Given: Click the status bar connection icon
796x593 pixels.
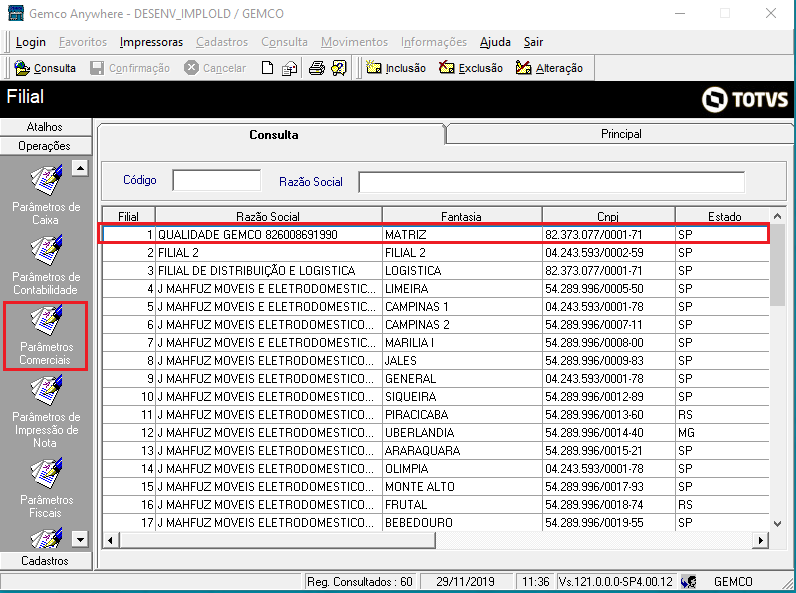Looking at the screenshot, I should coord(689,582).
